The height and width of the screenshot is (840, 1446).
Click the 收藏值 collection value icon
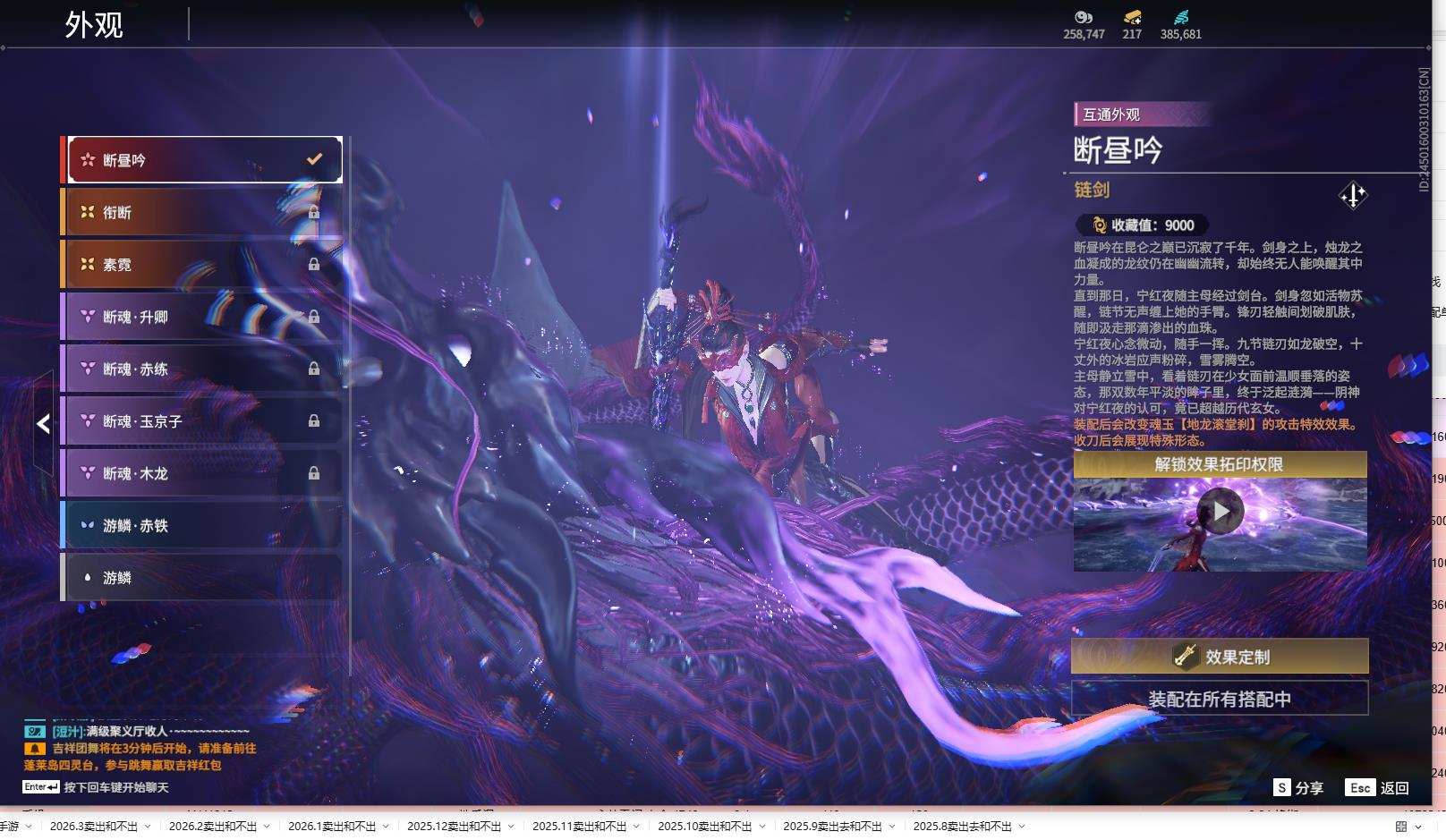pyautogui.click(x=1100, y=225)
